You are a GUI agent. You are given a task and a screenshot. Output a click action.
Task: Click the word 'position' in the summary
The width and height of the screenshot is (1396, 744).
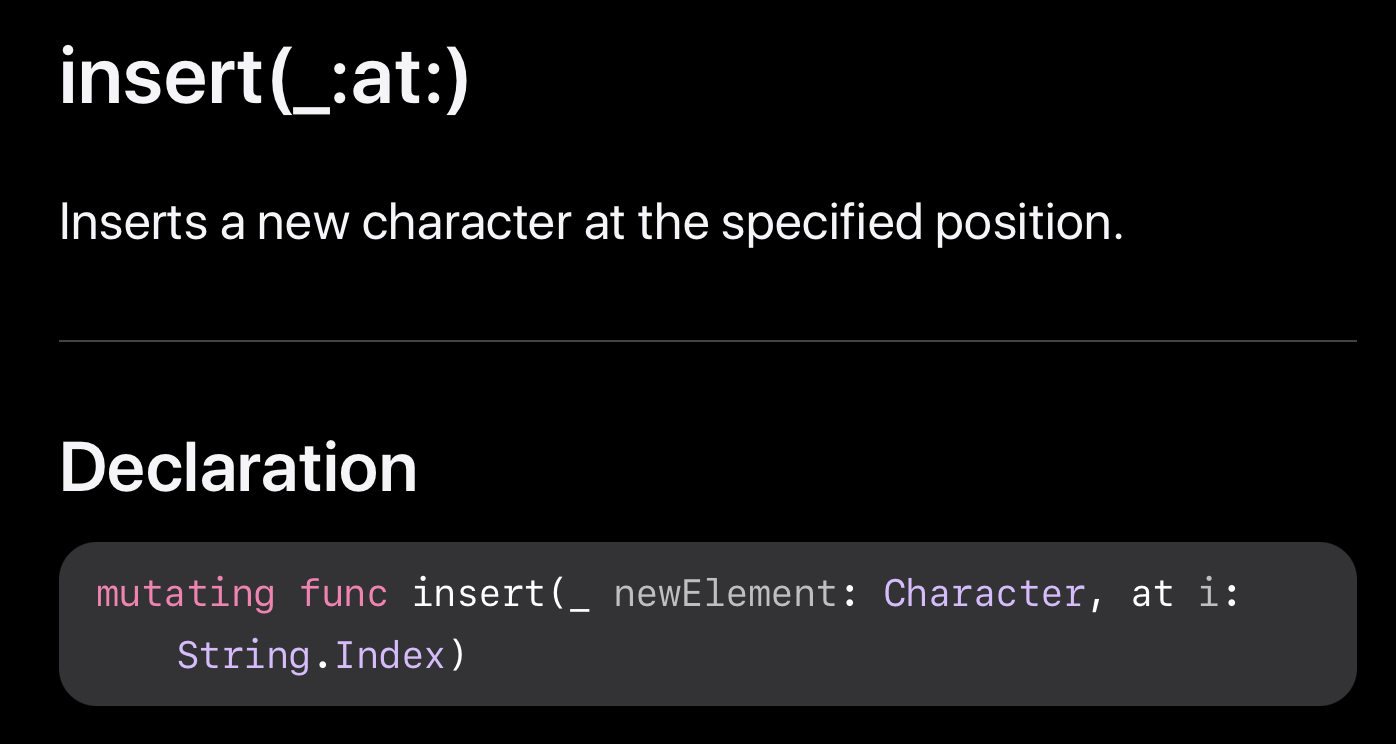1023,224
